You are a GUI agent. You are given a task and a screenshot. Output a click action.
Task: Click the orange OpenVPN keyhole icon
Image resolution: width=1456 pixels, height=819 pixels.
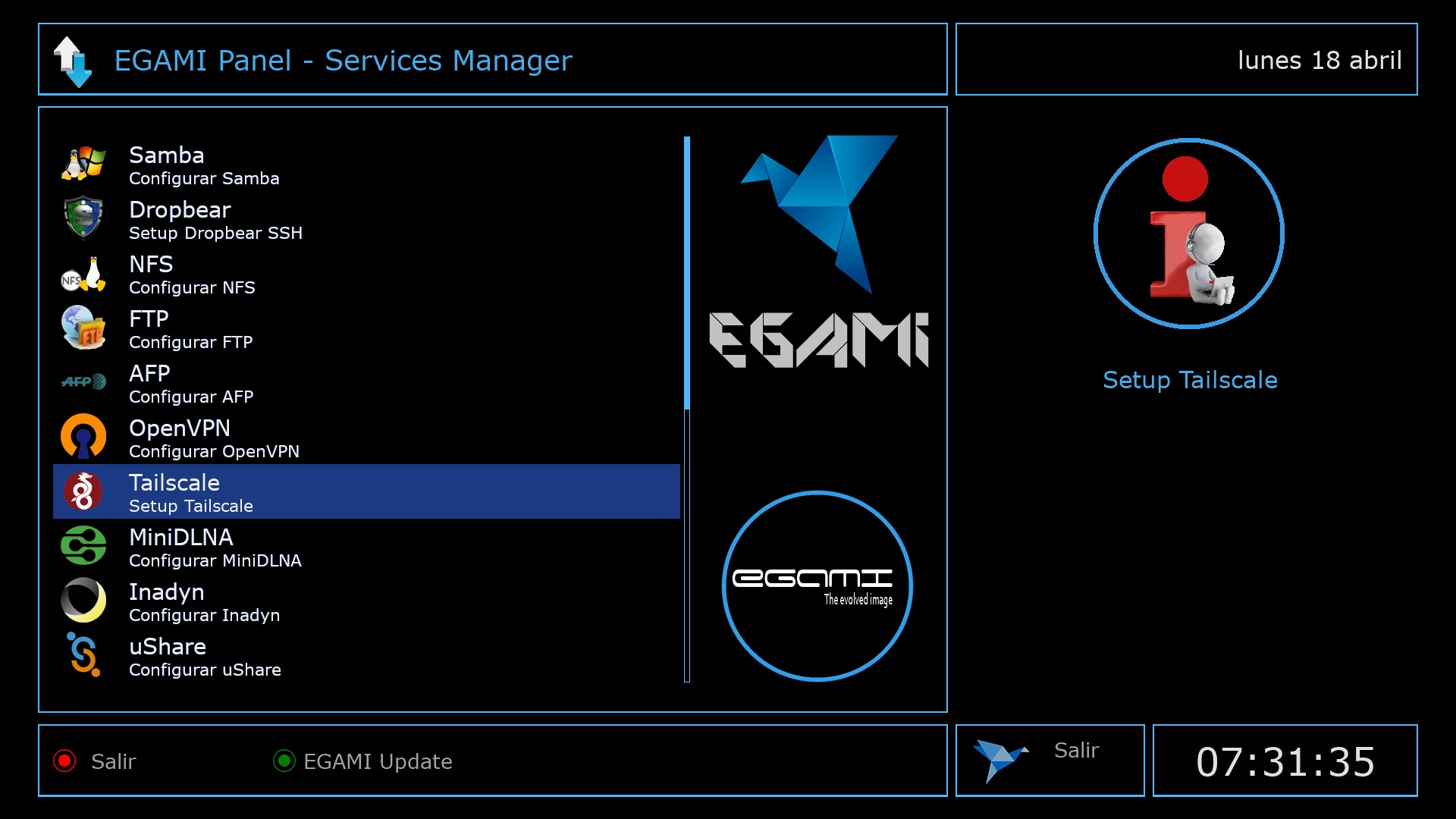pyautogui.click(x=83, y=436)
